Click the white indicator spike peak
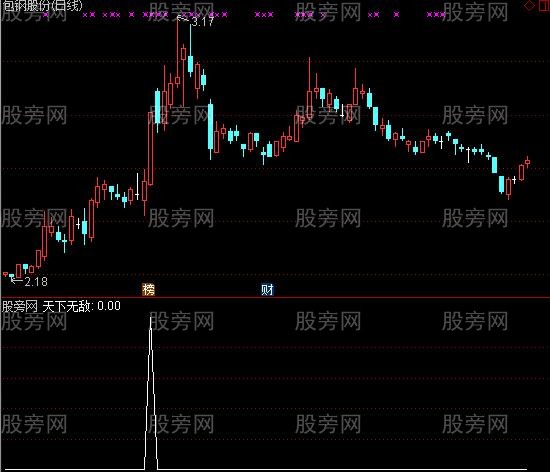The width and height of the screenshot is (550, 472). (151, 319)
